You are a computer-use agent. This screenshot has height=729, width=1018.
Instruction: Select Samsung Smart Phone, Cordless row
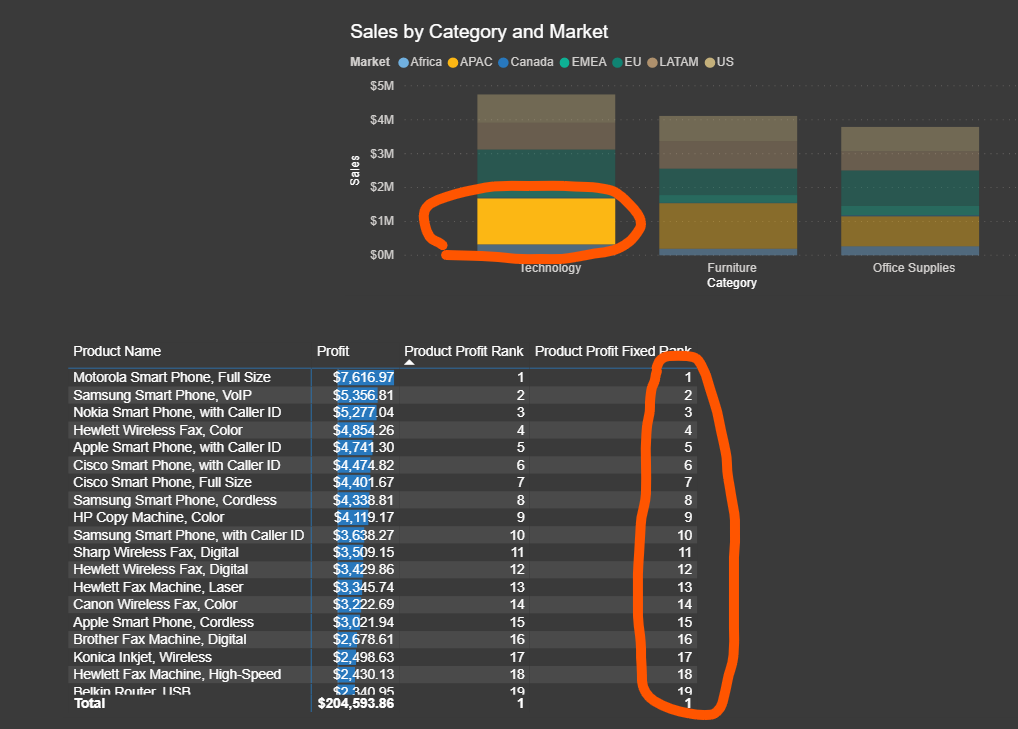pos(382,500)
